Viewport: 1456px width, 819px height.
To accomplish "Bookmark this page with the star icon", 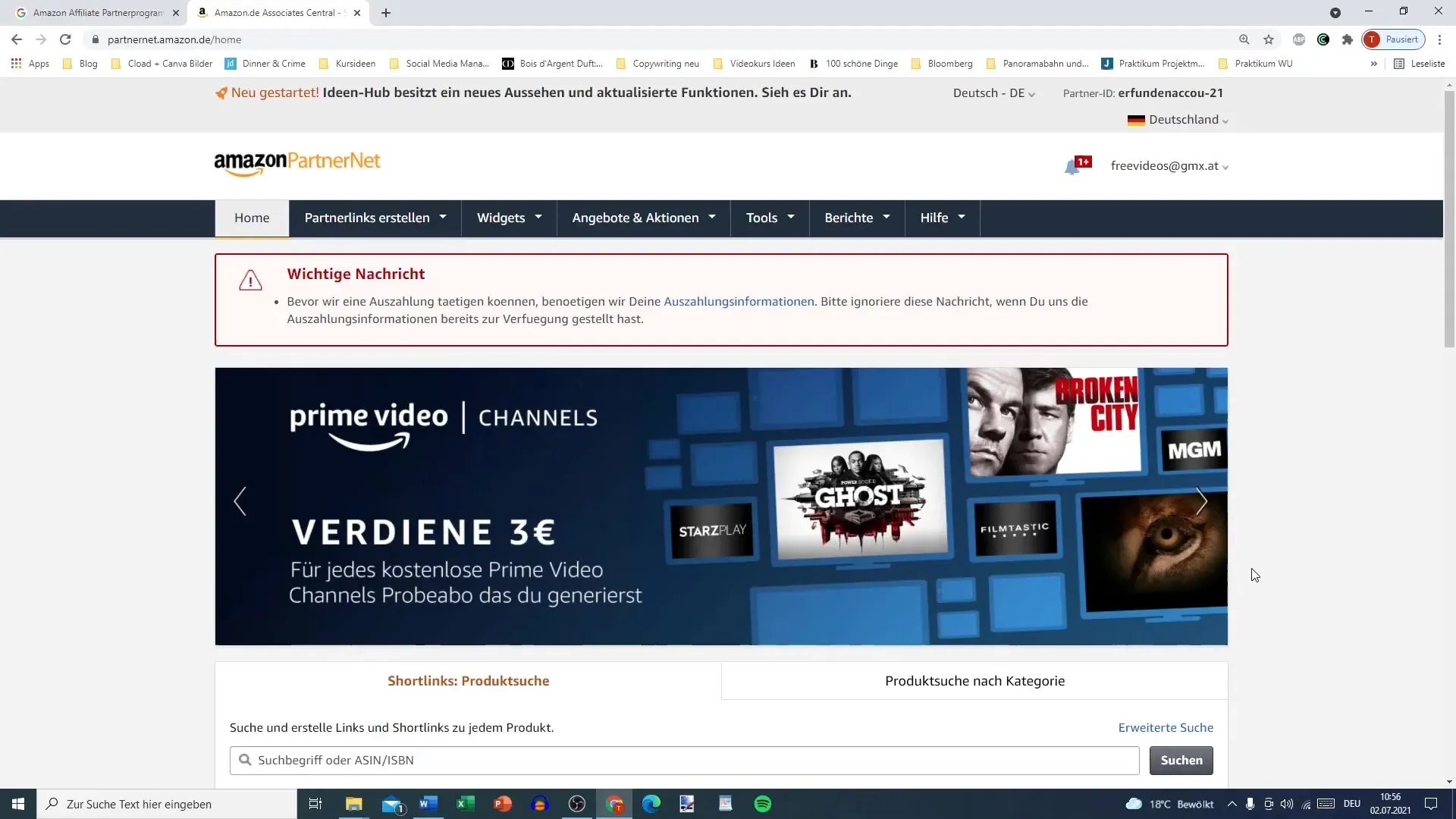I will coord(1269,39).
